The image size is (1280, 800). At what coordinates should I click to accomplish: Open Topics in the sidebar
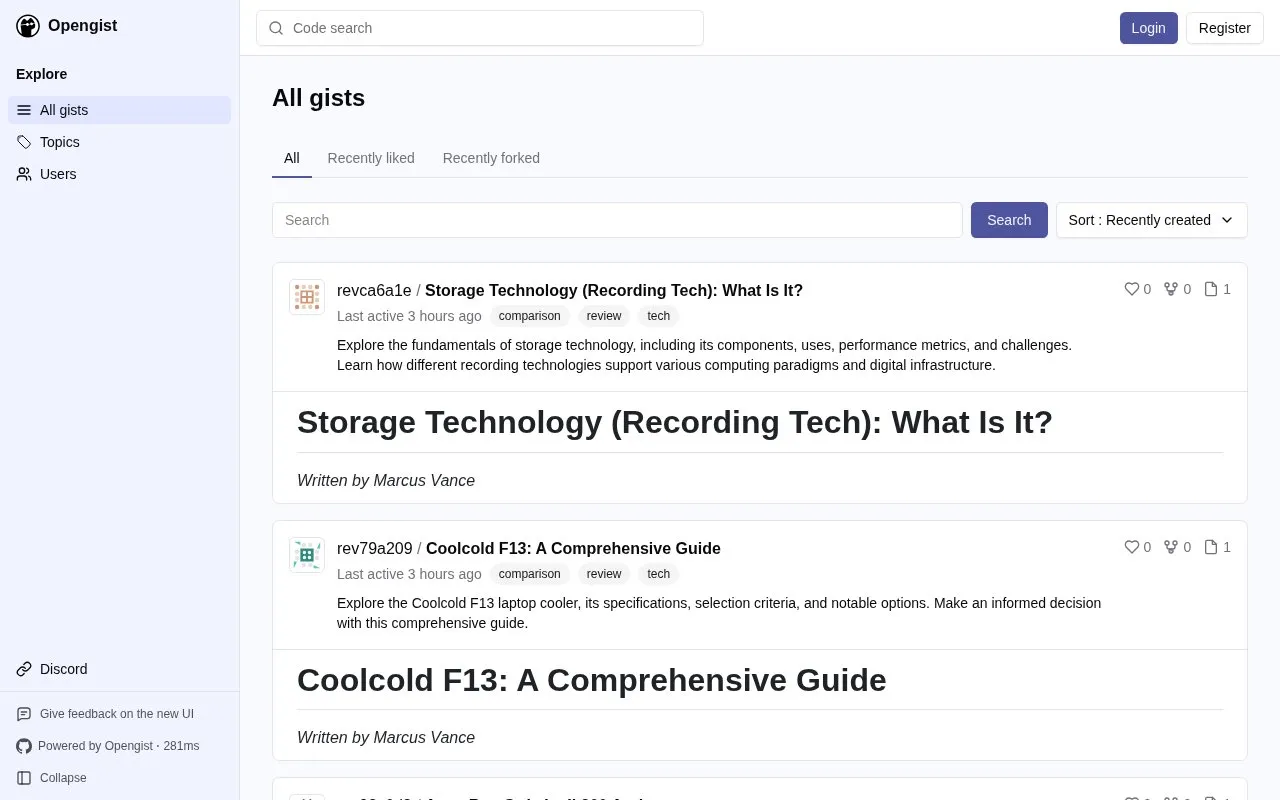pyautogui.click(x=120, y=142)
